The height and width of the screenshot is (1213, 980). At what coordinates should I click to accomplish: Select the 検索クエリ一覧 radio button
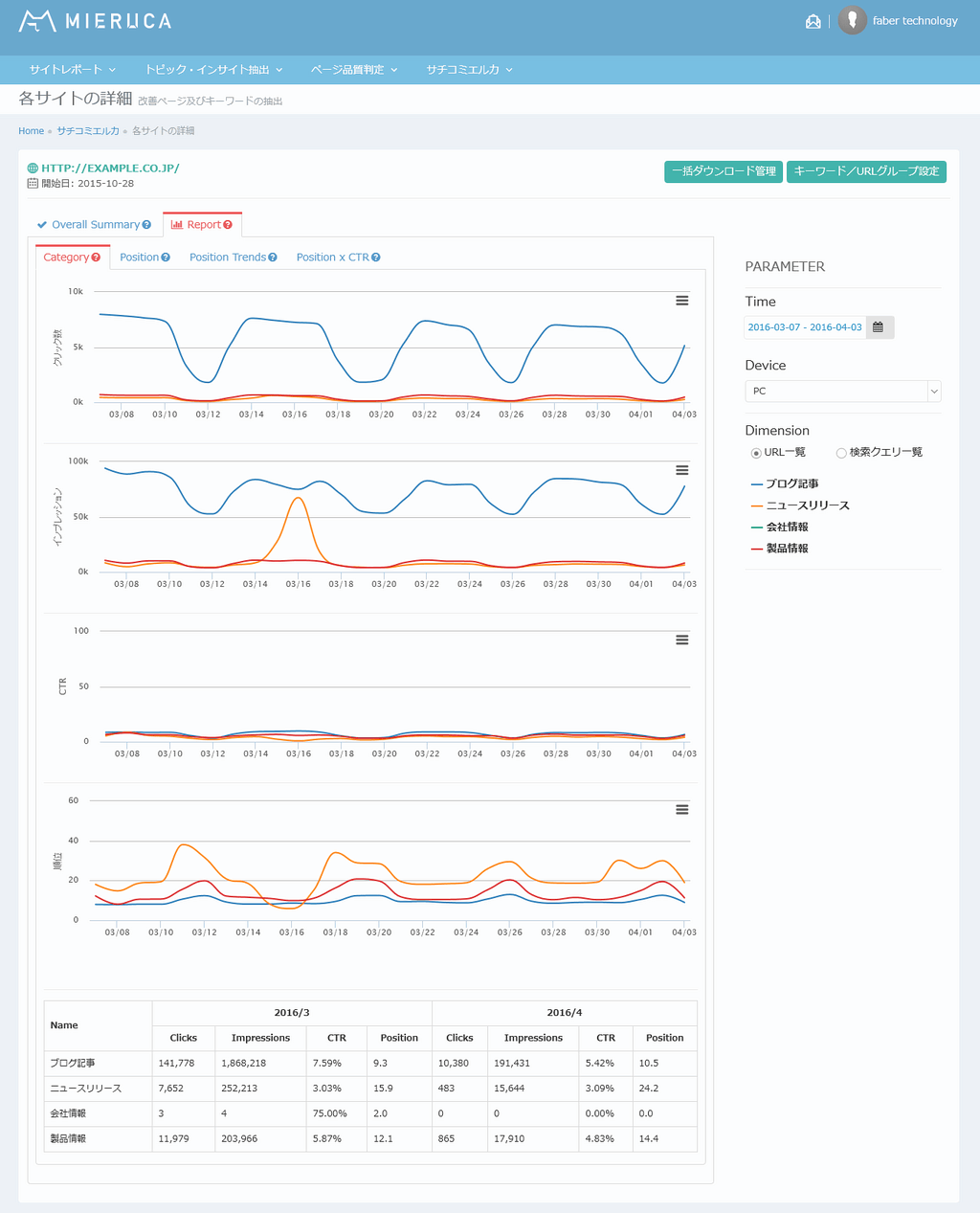[x=841, y=453]
